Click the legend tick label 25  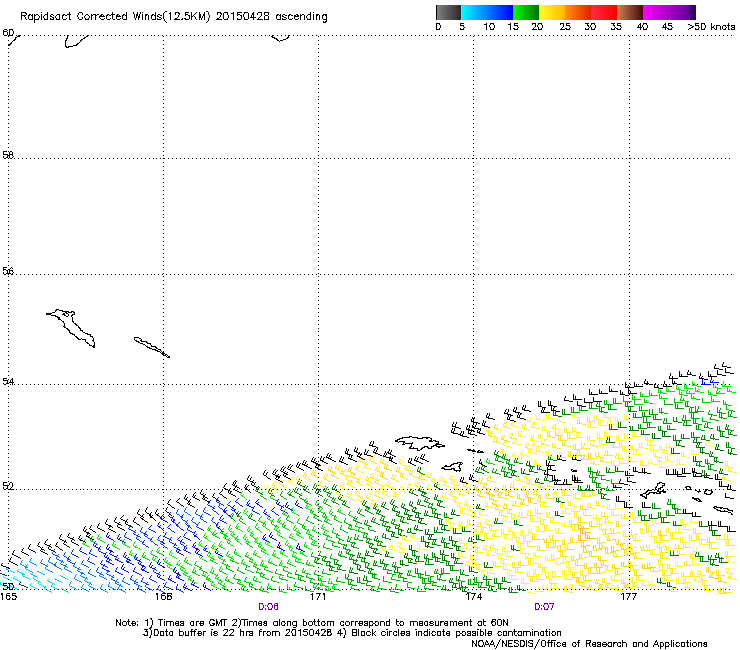(565, 27)
